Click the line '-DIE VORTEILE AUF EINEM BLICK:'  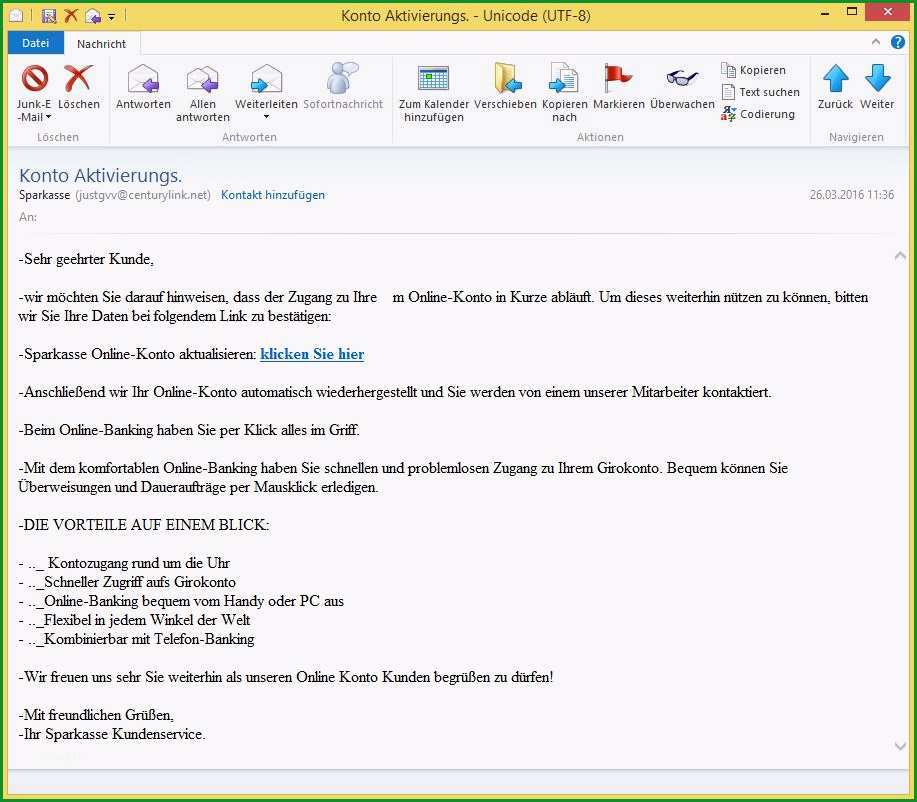tap(144, 525)
